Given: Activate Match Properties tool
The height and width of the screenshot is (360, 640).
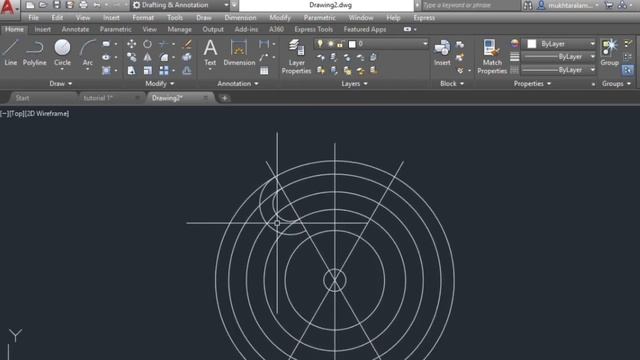Looking at the screenshot, I should 492,56.
